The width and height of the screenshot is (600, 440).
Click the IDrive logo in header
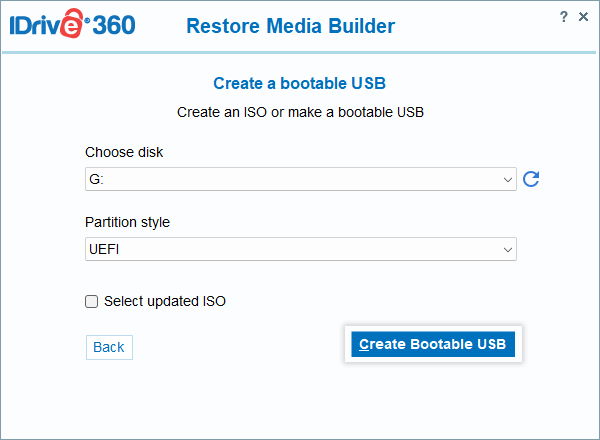(x=46, y=26)
